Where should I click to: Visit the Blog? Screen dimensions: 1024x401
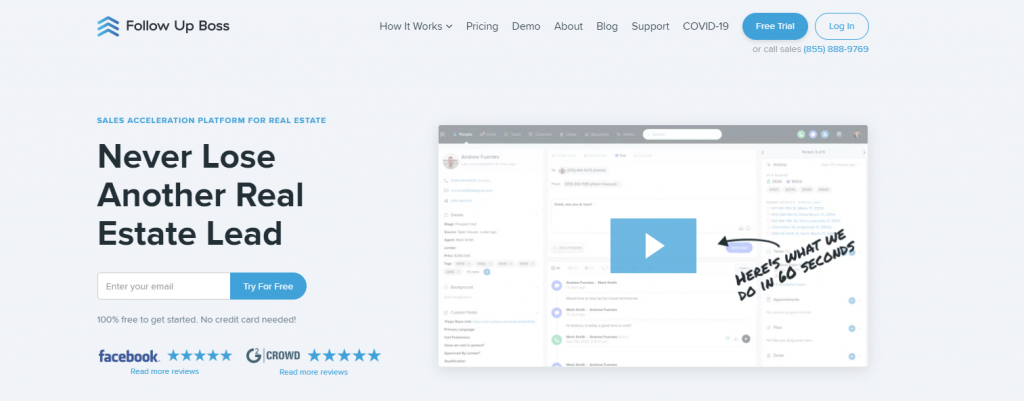(607, 26)
